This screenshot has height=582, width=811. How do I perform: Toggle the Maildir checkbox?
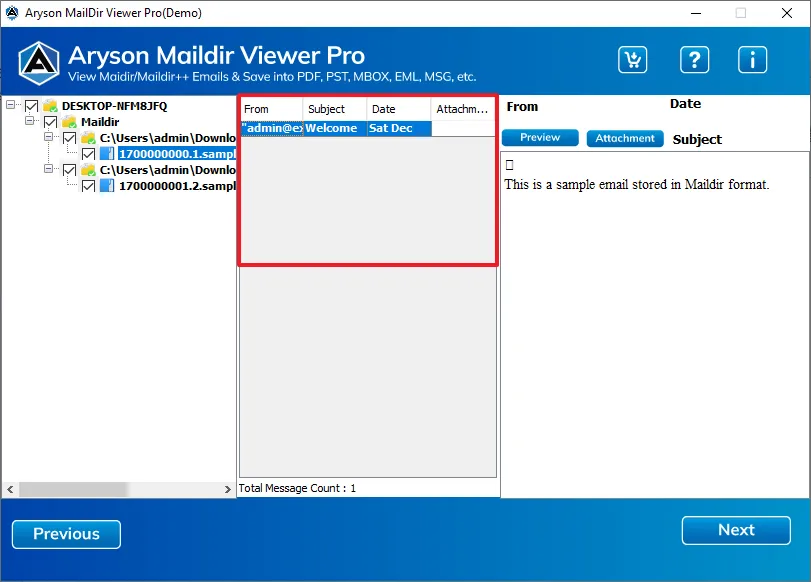tap(50, 122)
